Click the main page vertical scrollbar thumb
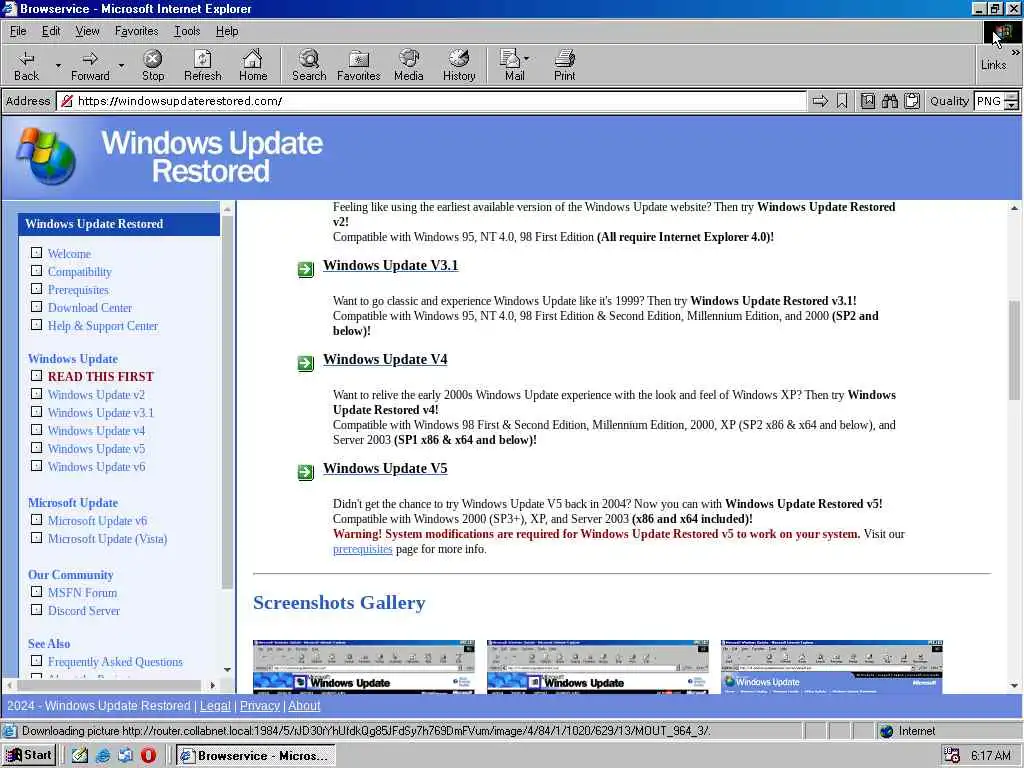This screenshot has height=768, width=1024. tap(1014, 351)
